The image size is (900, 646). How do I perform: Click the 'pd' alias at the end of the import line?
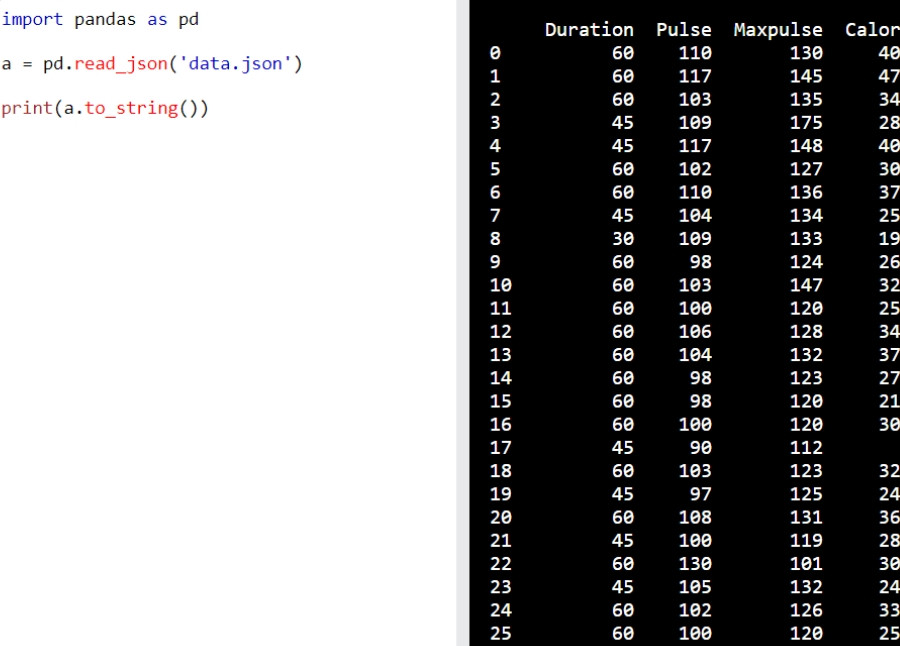click(189, 20)
